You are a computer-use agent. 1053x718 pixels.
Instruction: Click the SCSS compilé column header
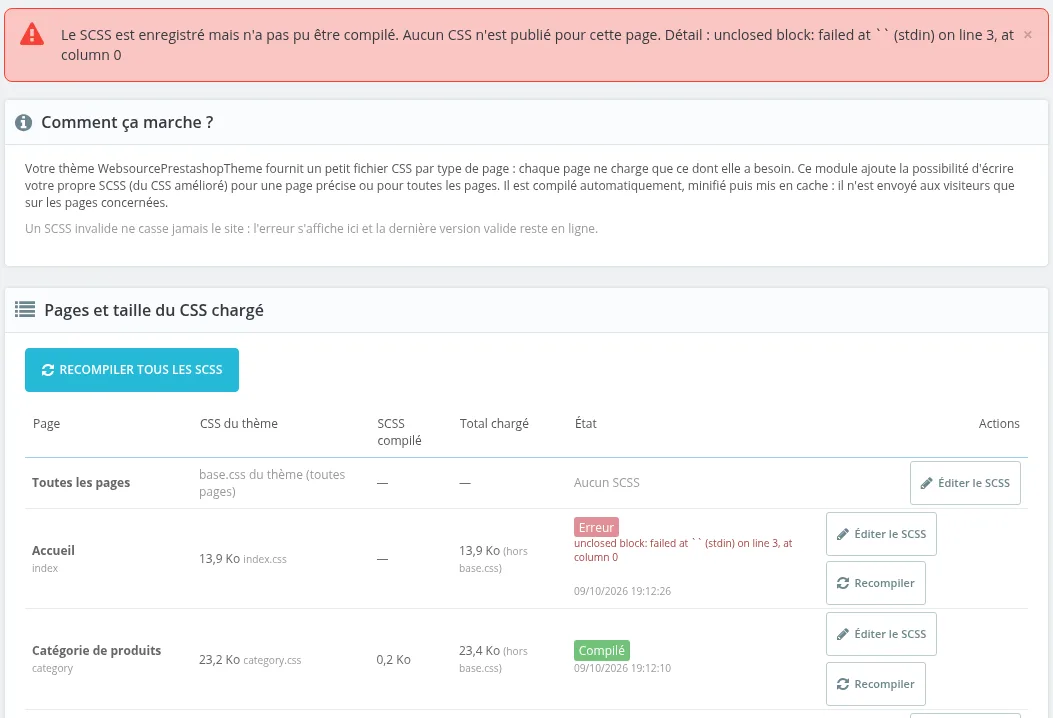[x=400, y=432]
